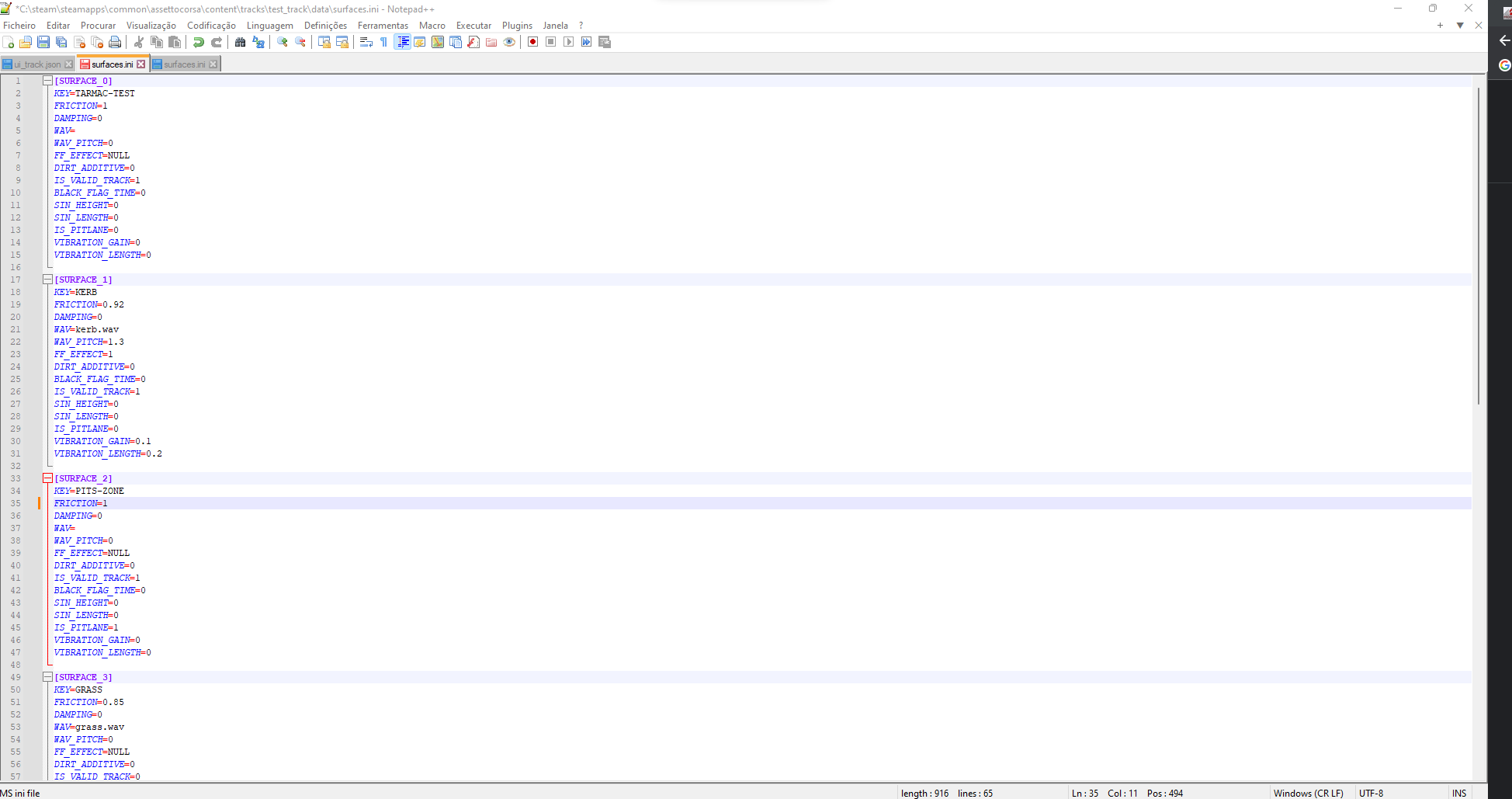This screenshot has height=799, width=1512.
Task: Toggle word wrap
Action: pos(366,42)
